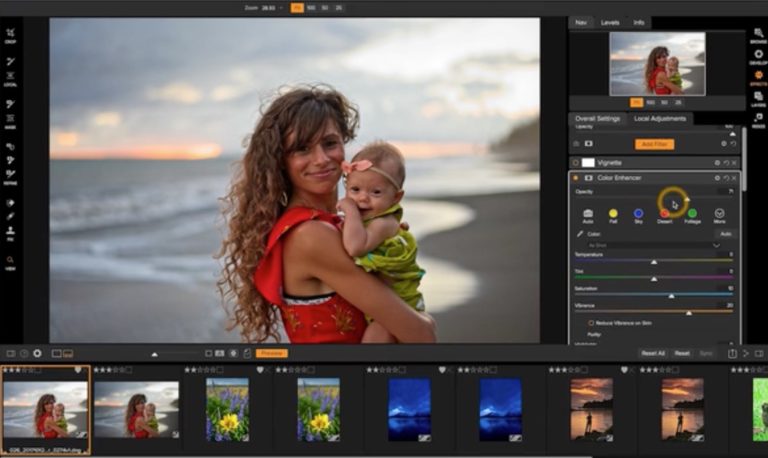Toggle the filmstrip view icon

(68, 353)
